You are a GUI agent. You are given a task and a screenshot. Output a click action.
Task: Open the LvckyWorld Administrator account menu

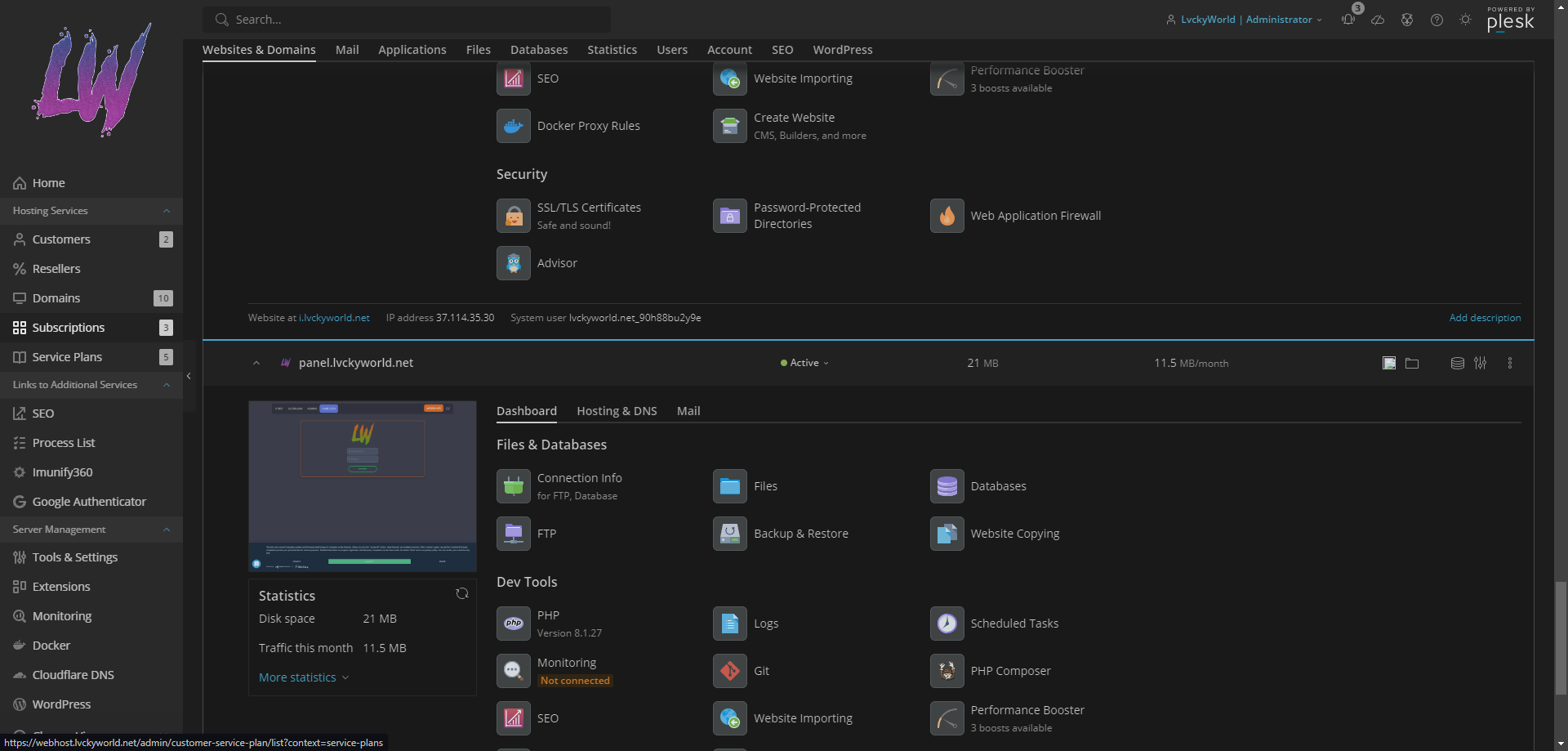click(1244, 20)
